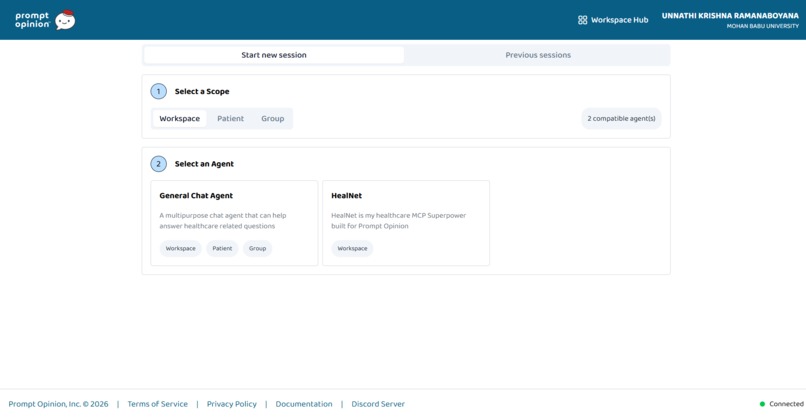Click the Select a Scope heading
This screenshot has height=418, width=806.
click(x=202, y=92)
